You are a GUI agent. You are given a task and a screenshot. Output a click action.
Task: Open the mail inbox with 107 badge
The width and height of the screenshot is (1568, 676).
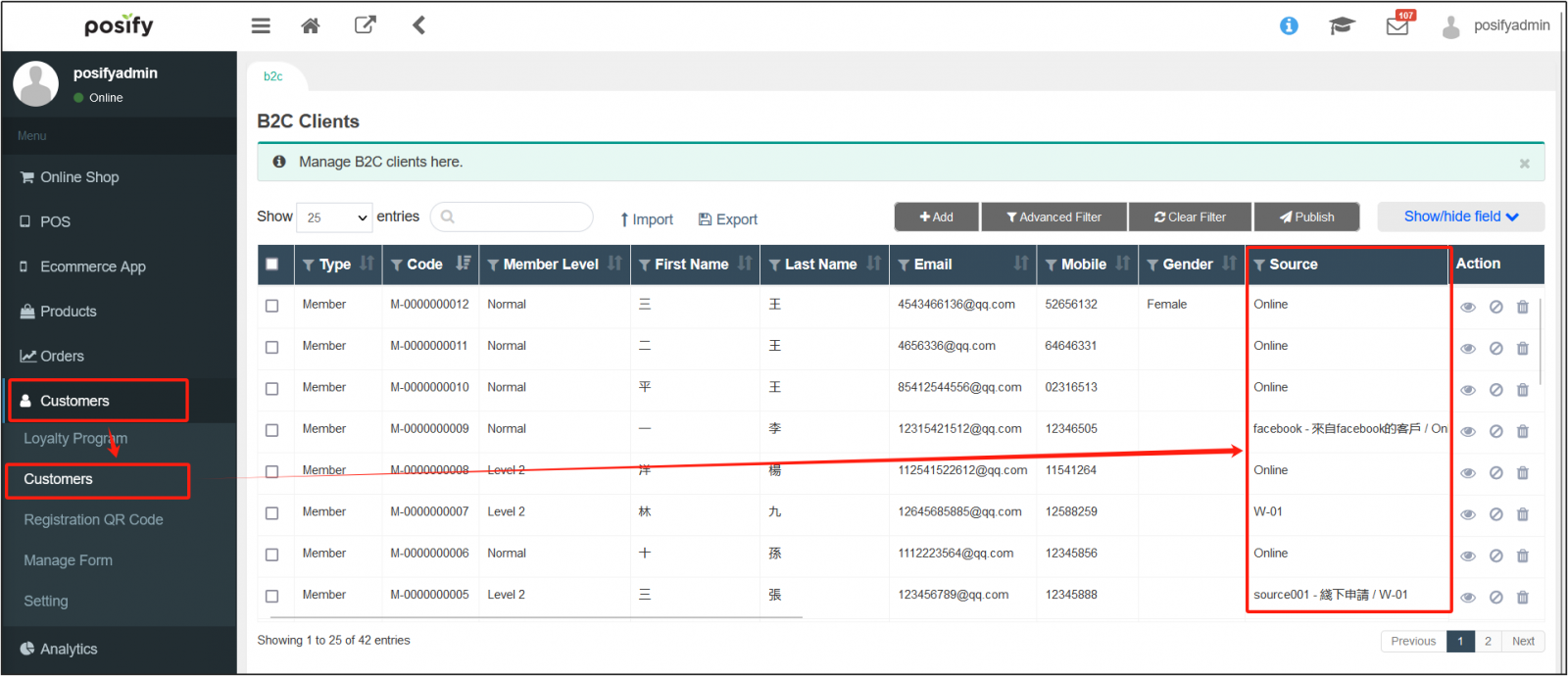point(1397,26)
